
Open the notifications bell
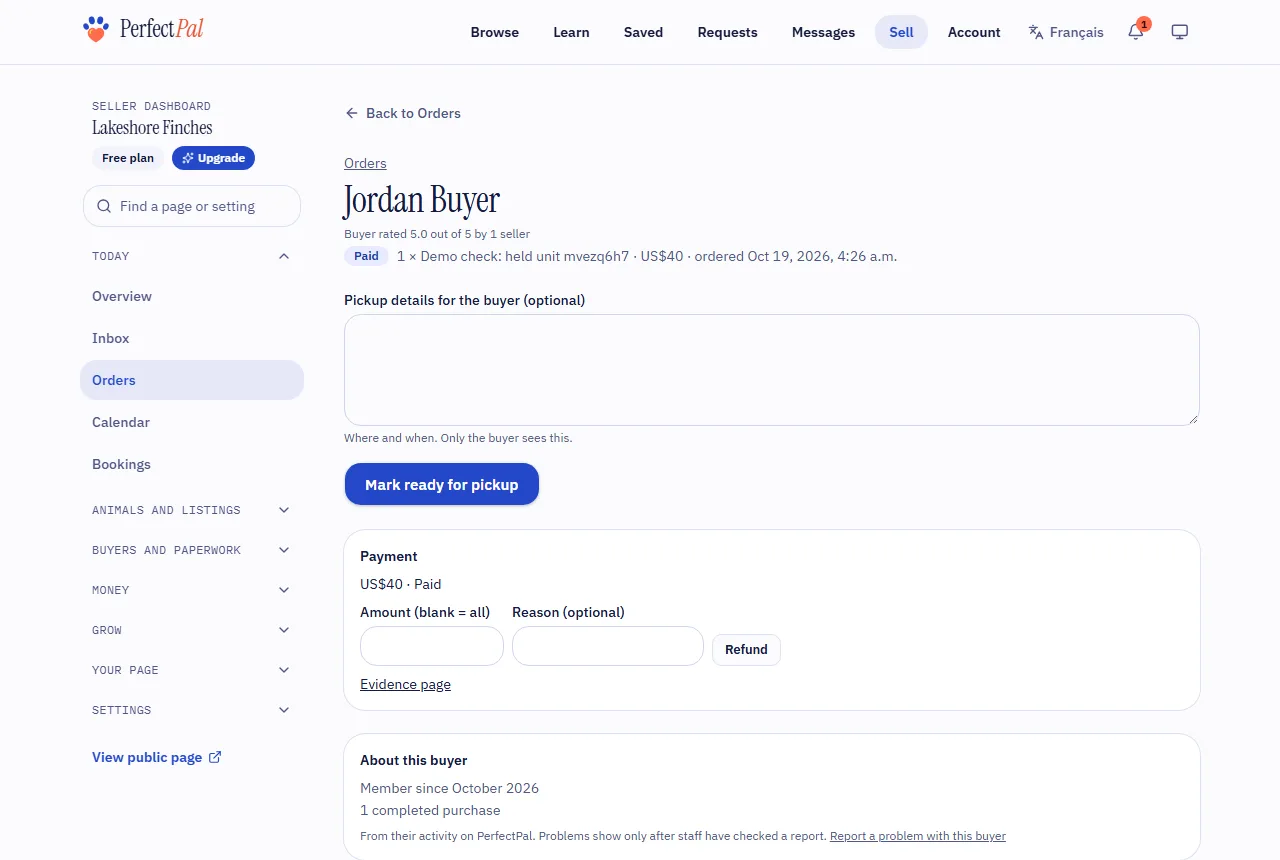coord(1136,32)
